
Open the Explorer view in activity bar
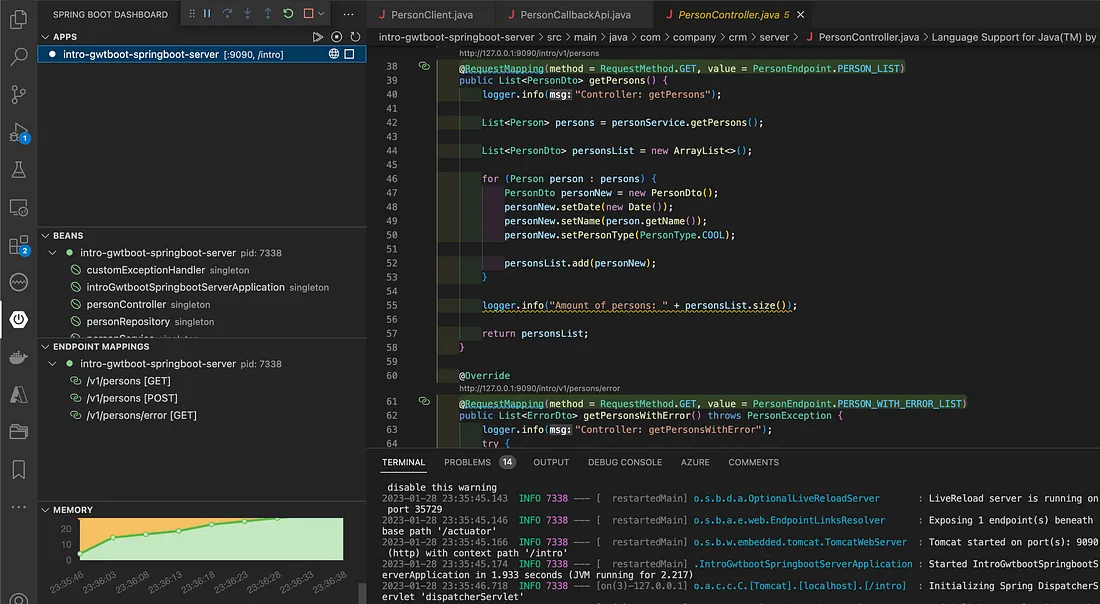pyautogui.click(x=19, y=19)
